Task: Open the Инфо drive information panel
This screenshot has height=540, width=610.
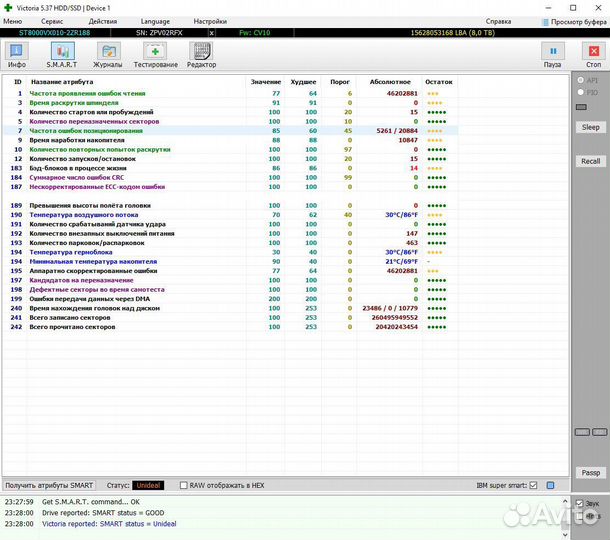Action: pos(18,54)
